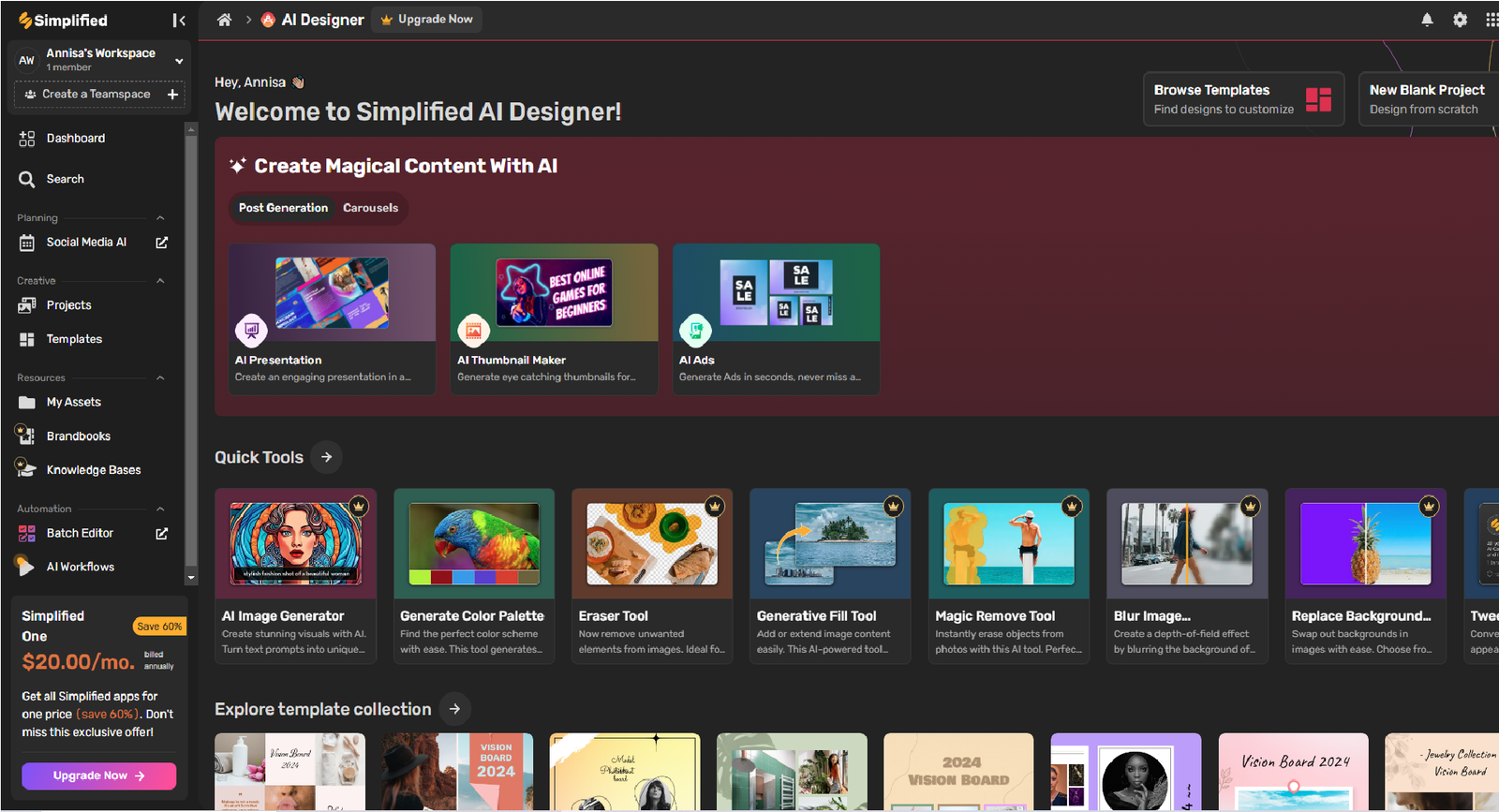This screenshot has height=812, width=1499.
Task: Click the AI Ads round badge icon
Action: pos(695,330)
